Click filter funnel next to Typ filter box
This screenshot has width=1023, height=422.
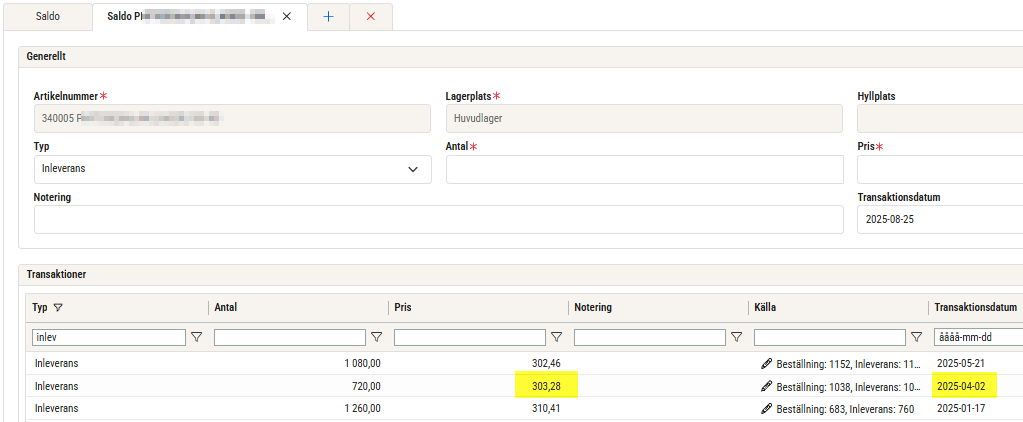[197, 338]
